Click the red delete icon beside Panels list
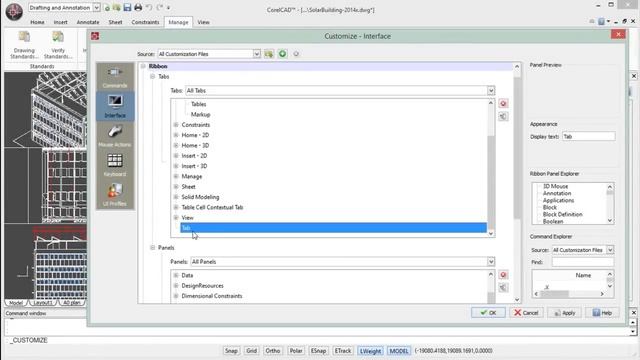 503,275
